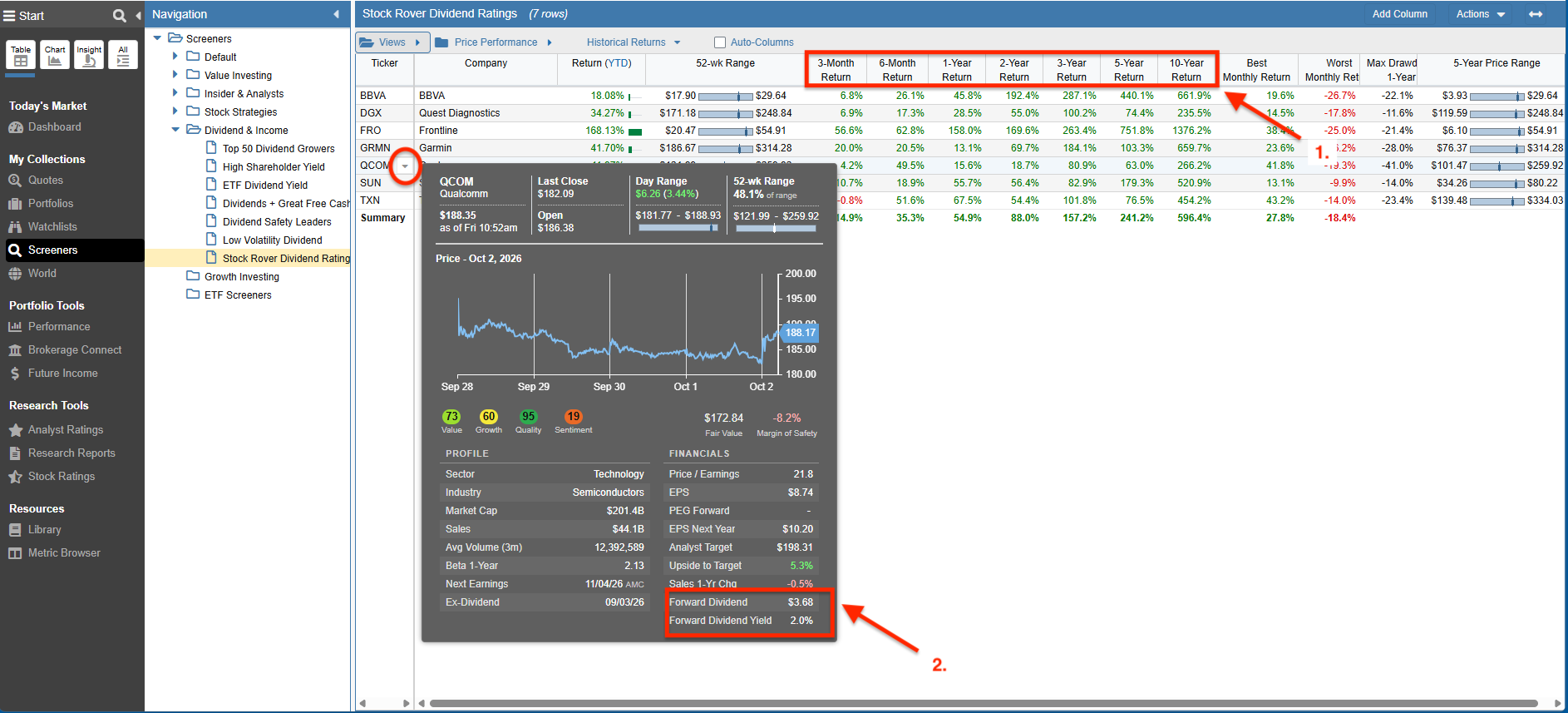This screenshot has width=1568, height=713.
Task: Collapse the left Start sidebar arrow
Action: point(138,15)
